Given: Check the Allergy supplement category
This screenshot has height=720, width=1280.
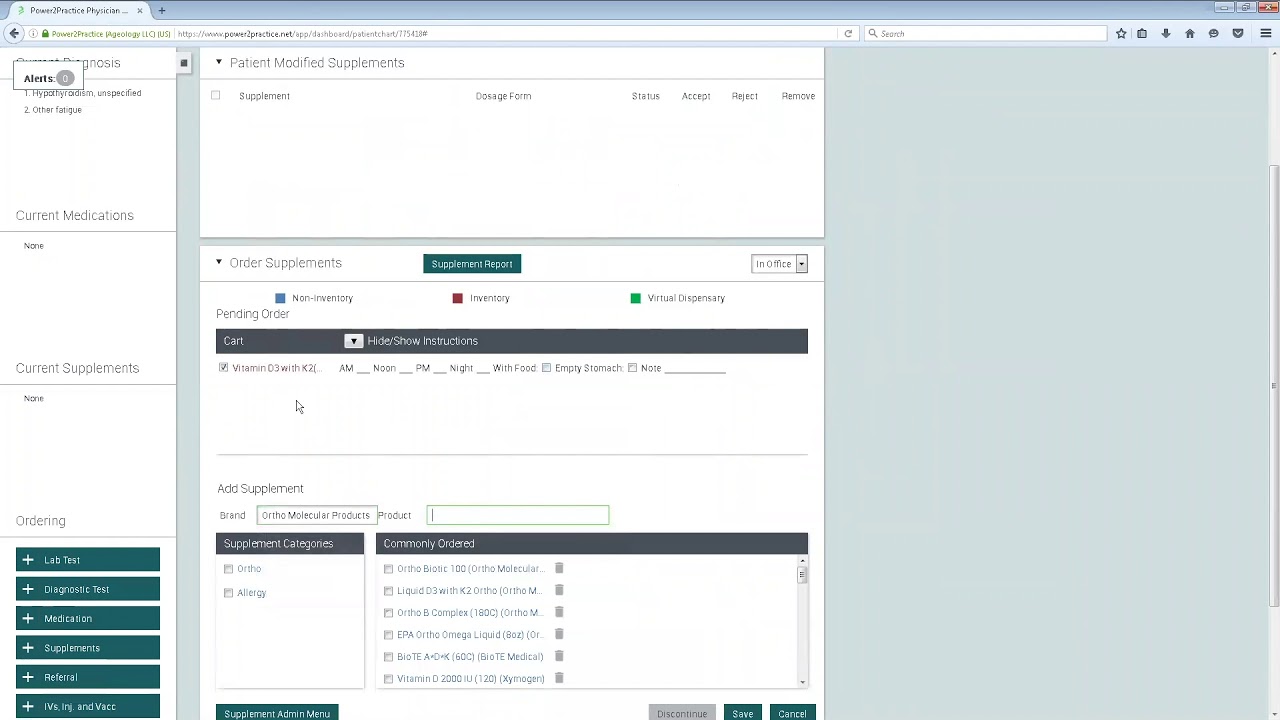Looking at the screenshot, I should [x=228, y=593].
